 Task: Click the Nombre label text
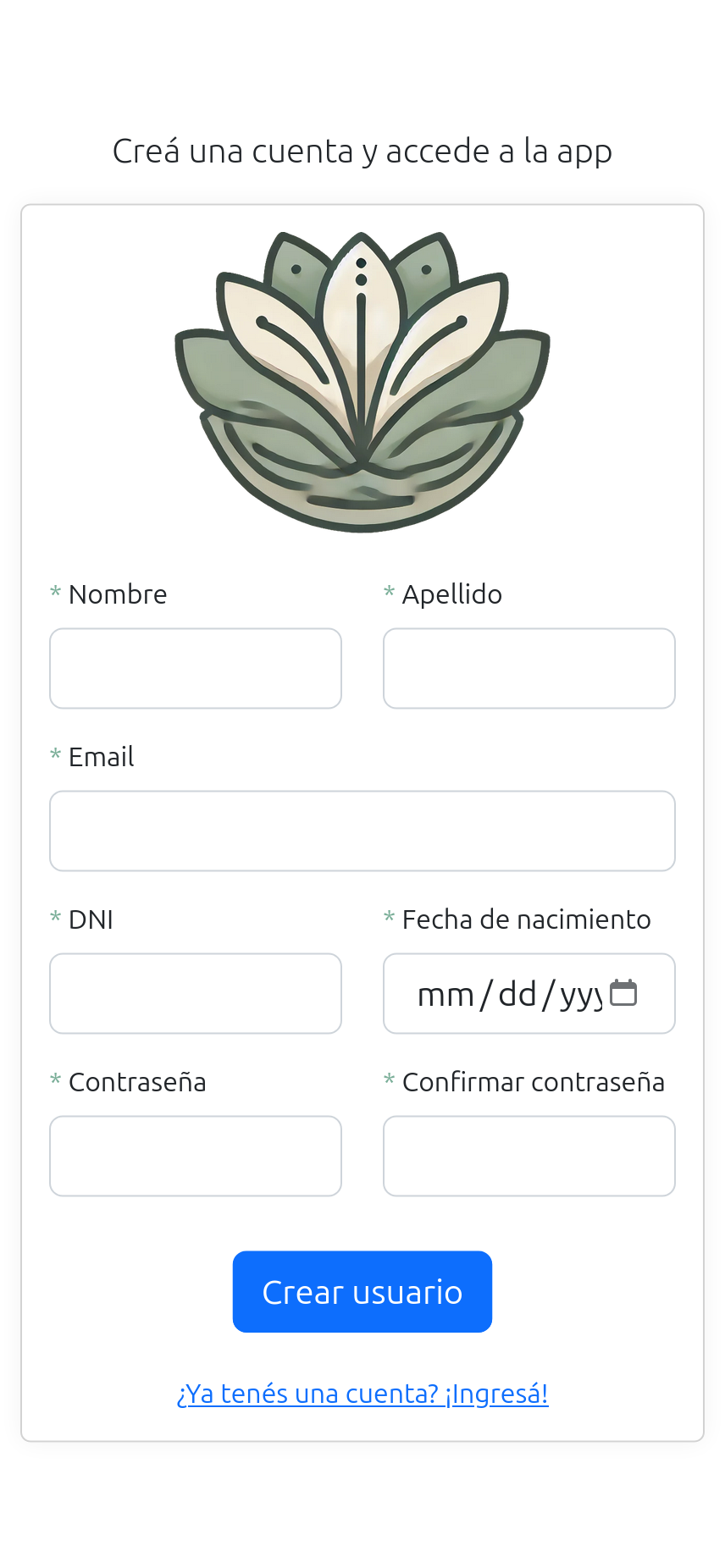117,594
